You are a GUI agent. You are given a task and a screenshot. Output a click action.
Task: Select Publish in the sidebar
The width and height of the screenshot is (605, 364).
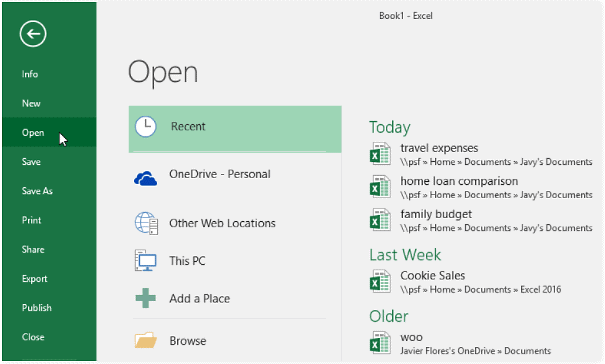37,308
